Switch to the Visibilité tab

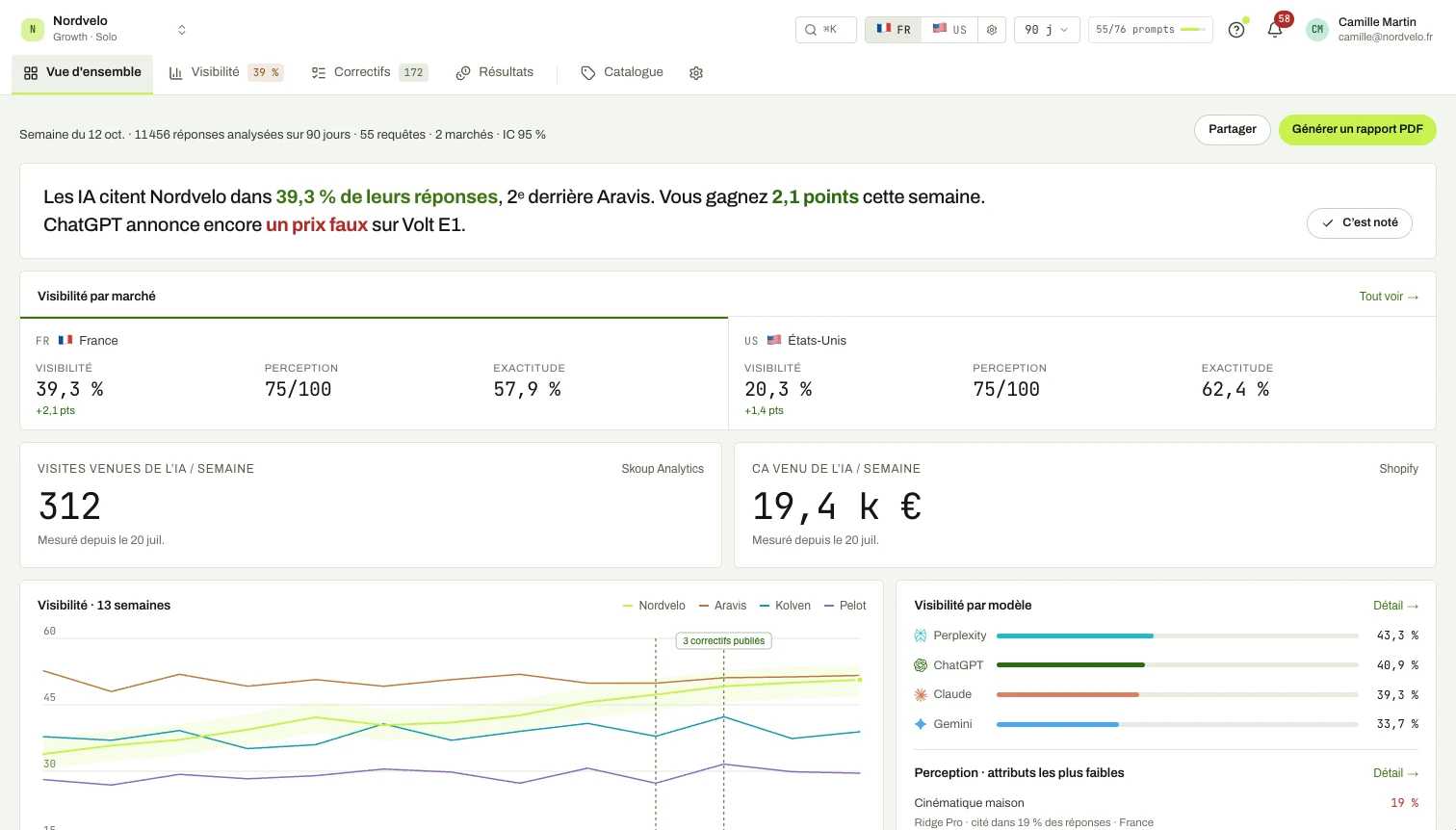tap(226, 73)
